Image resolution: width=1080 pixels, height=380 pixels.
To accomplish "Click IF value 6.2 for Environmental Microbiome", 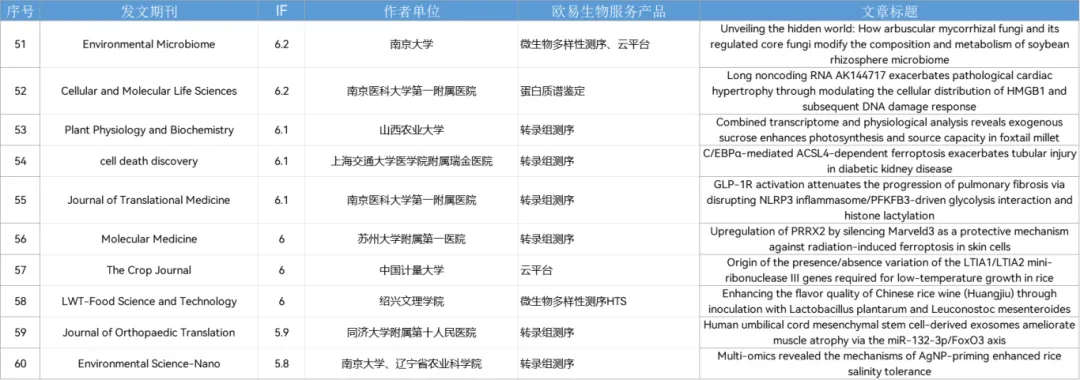I will (x=281, y=44).
